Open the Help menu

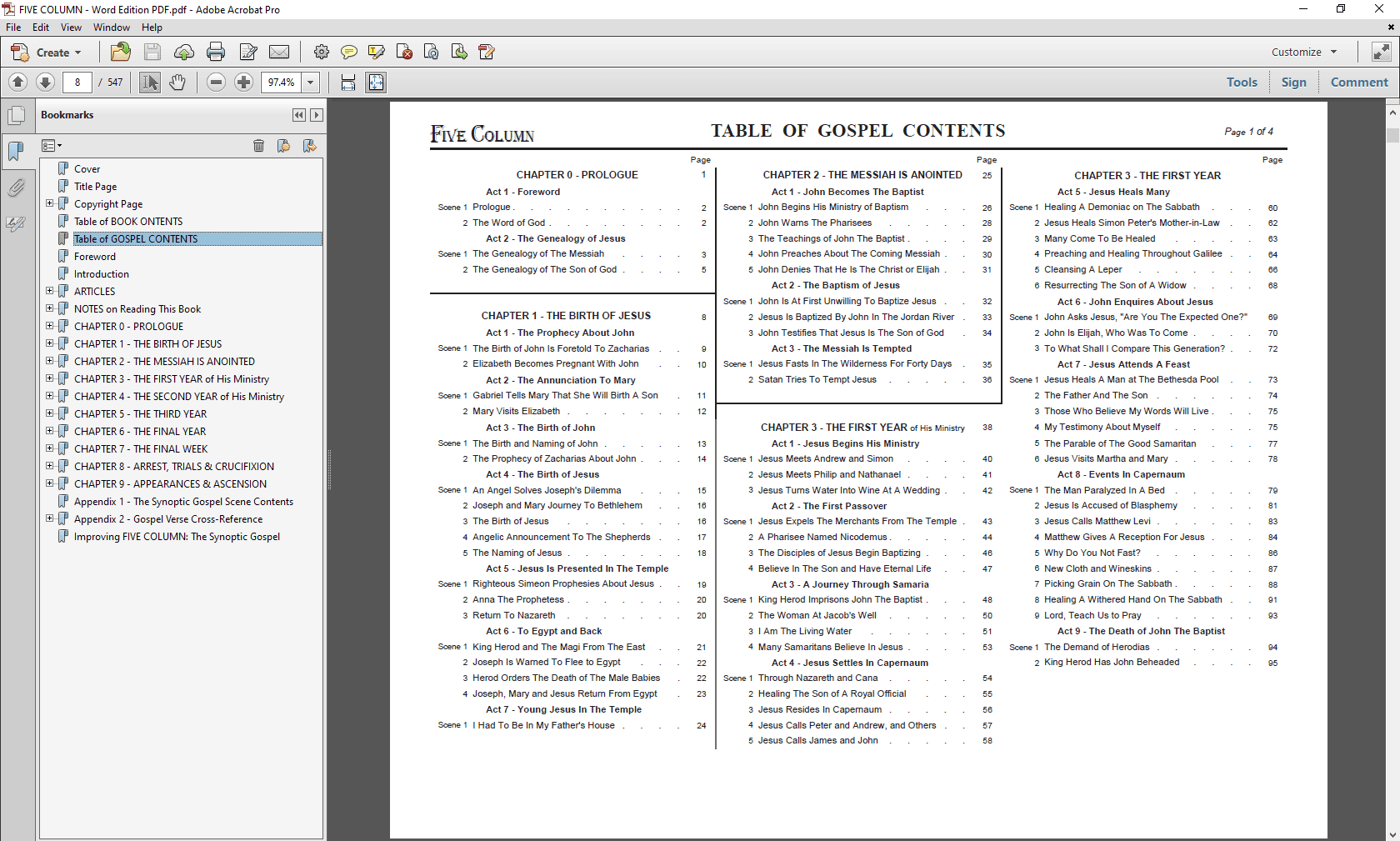point(152,28)
